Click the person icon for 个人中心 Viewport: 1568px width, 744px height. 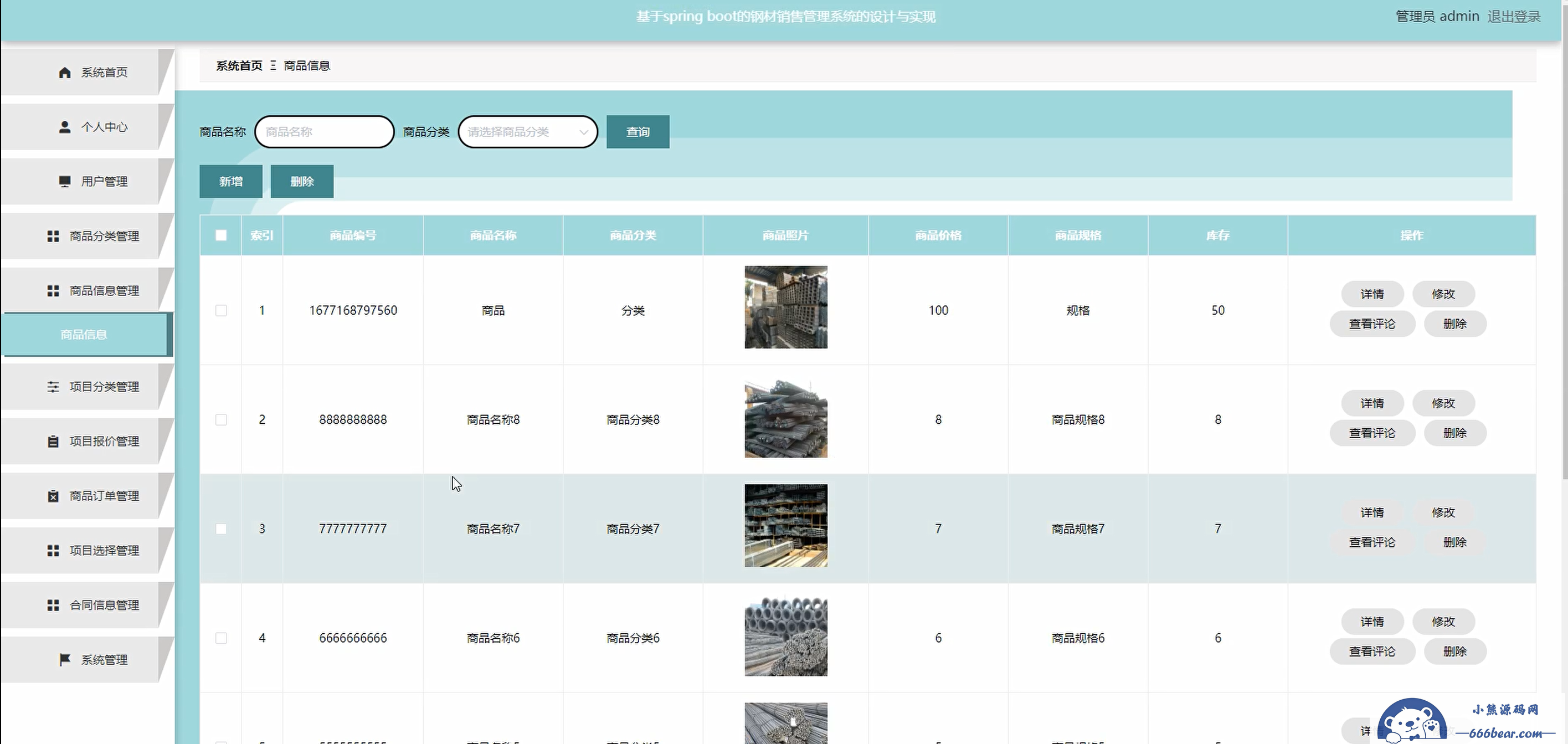(64, 127)
